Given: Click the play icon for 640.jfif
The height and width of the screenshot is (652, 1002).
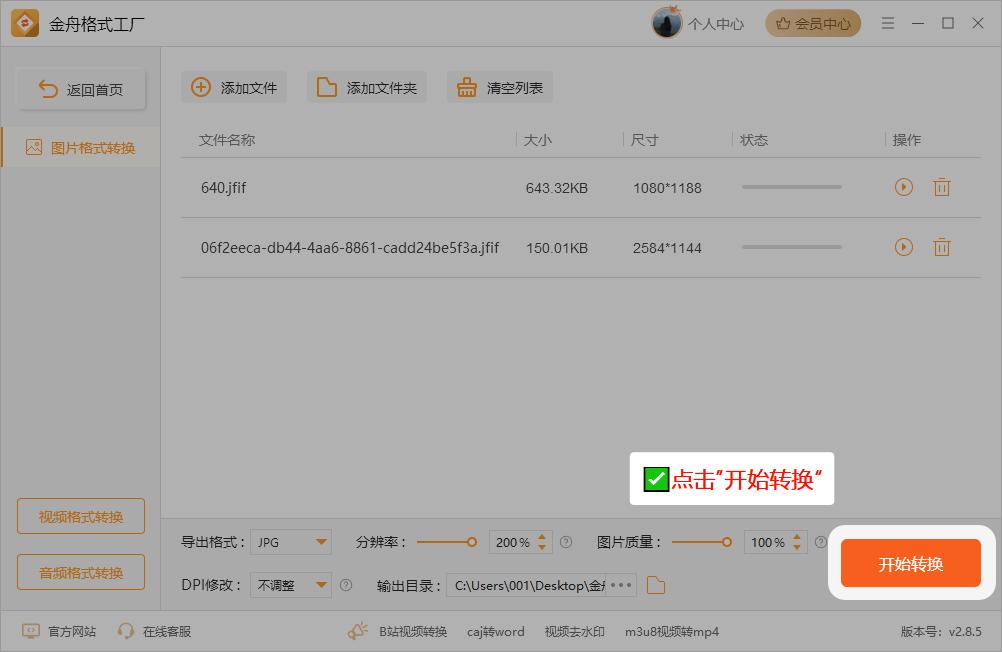Looking at the screenshot, I should pyautogui.click(x=904, y=187).
